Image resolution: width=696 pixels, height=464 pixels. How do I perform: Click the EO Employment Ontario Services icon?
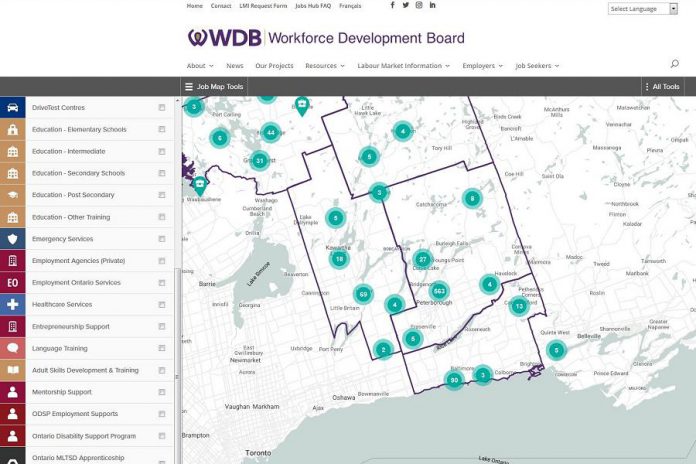pos(12,283)
